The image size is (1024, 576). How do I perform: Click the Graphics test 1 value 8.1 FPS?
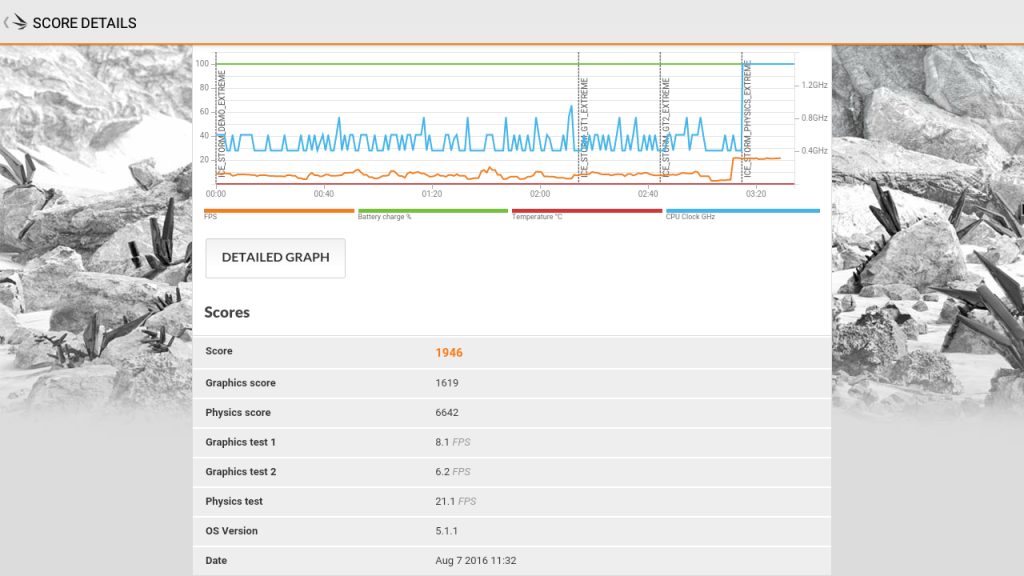coord(453,442)
